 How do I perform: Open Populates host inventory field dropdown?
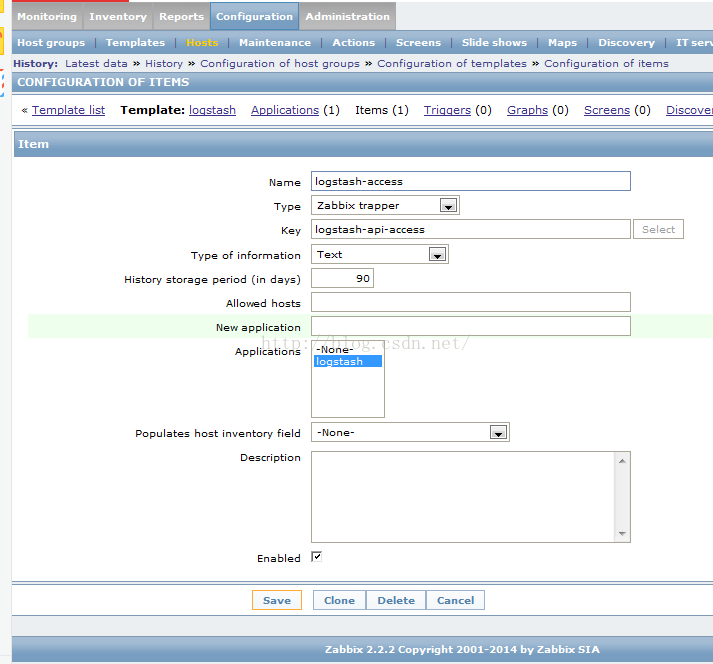[410, 432]
